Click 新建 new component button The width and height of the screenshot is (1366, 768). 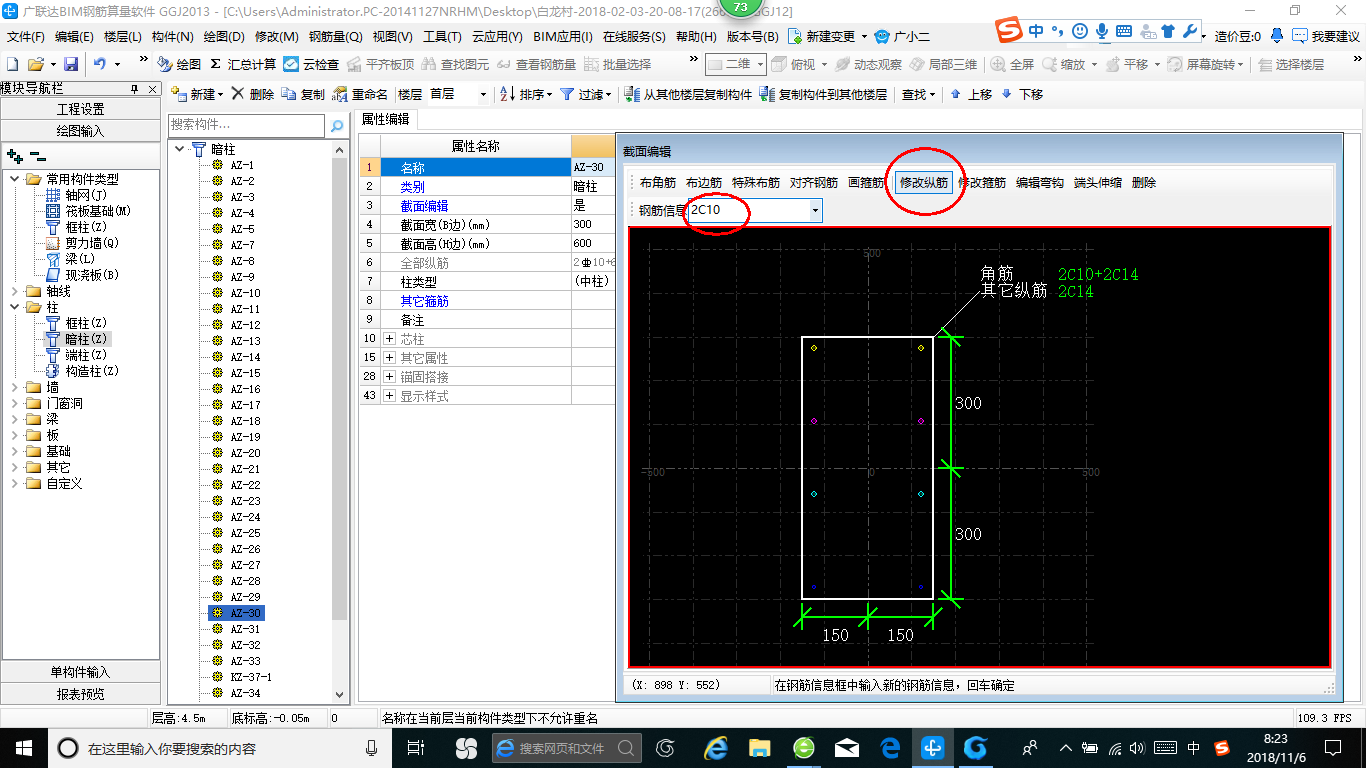coord(197,95)
